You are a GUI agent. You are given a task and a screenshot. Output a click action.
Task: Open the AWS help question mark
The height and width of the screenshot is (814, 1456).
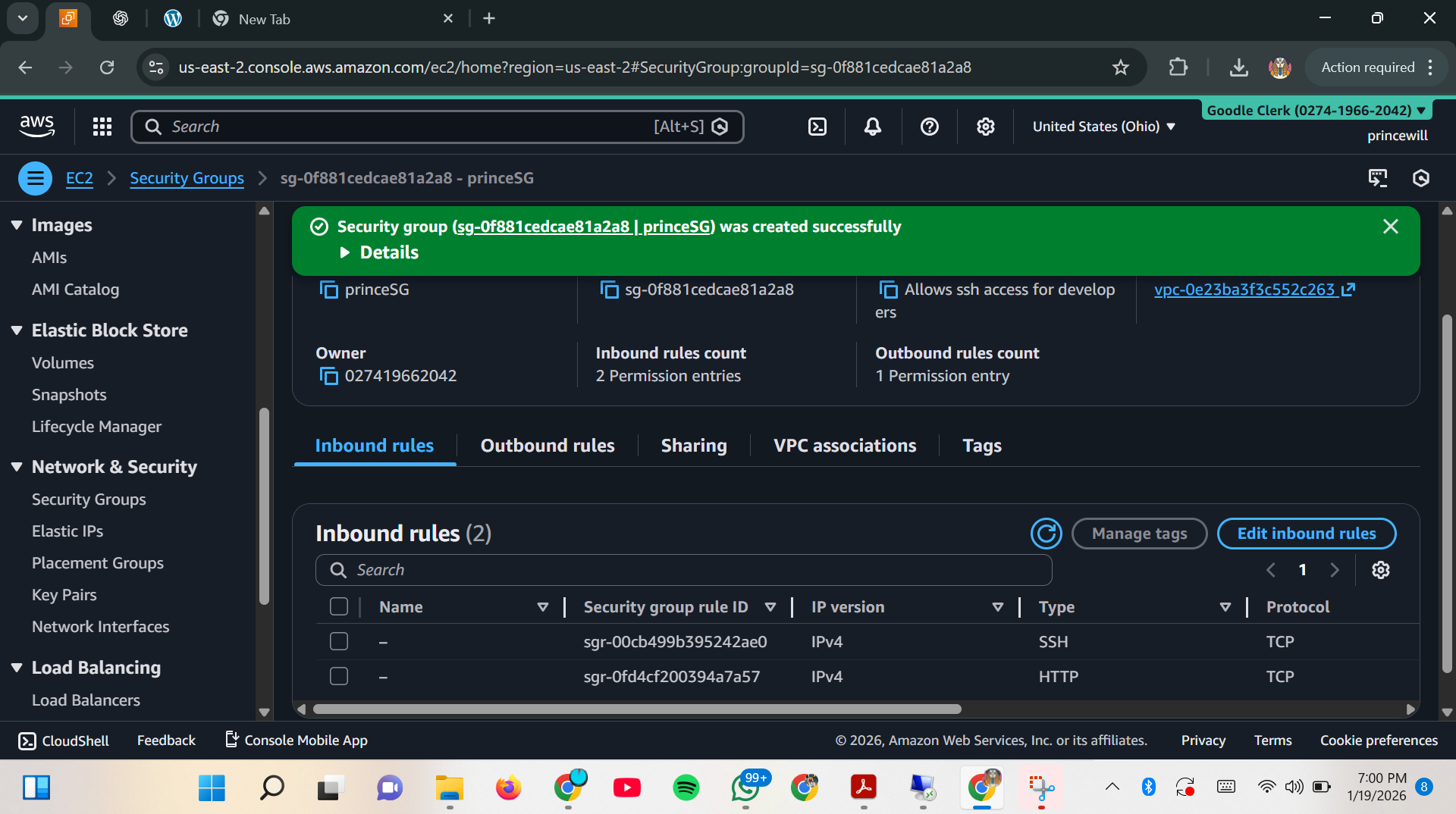(x=929, y=127)
